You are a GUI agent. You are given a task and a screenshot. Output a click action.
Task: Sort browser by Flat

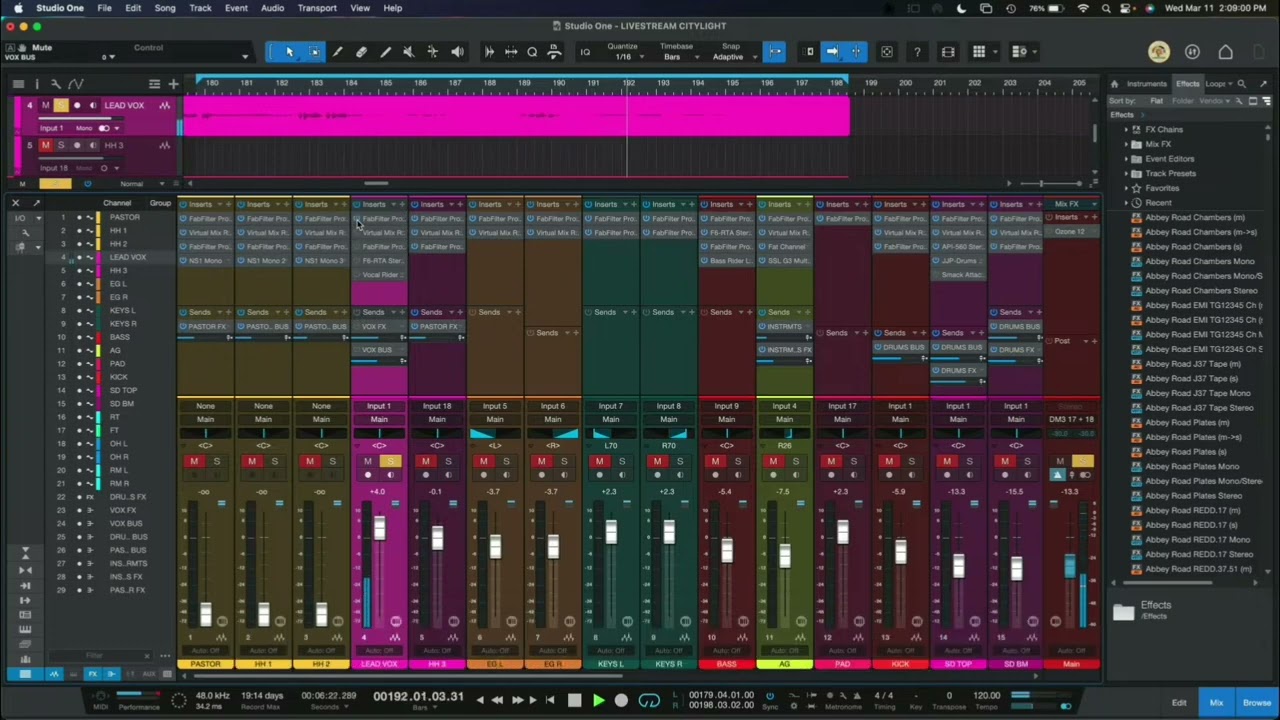pyautogui.click(x=1157, y=101)
